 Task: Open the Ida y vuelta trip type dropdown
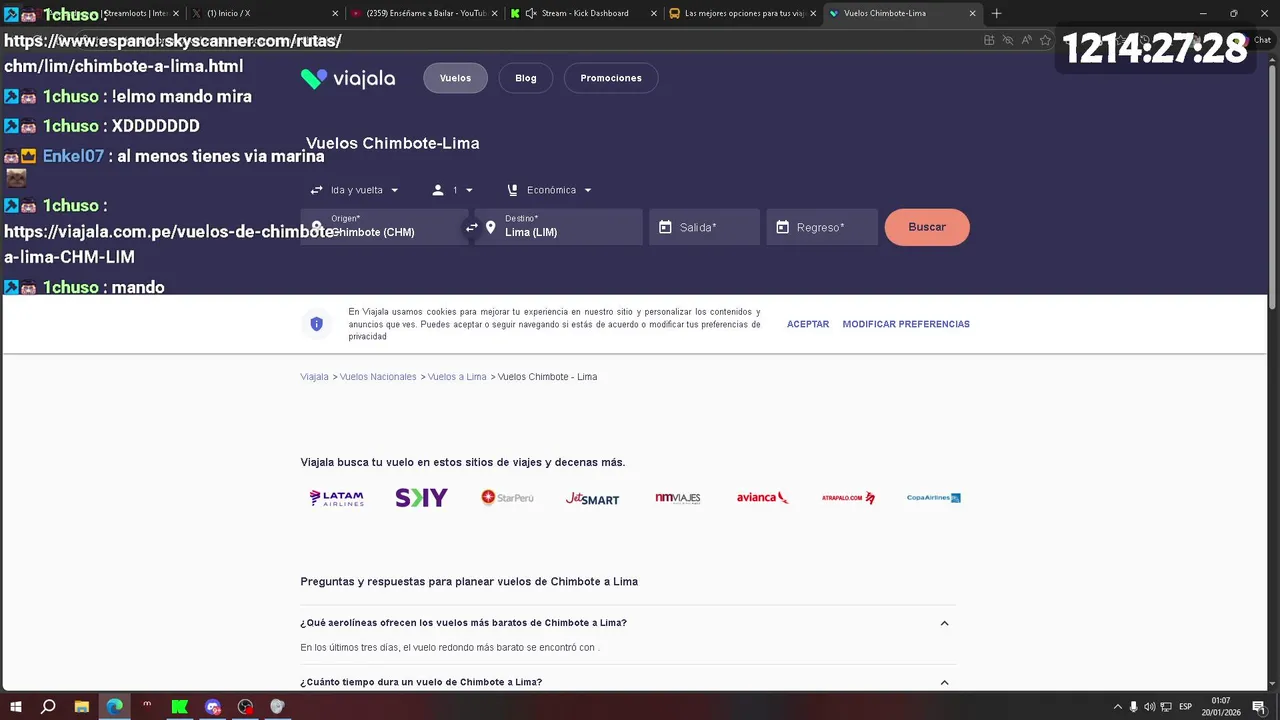(355, 190)
